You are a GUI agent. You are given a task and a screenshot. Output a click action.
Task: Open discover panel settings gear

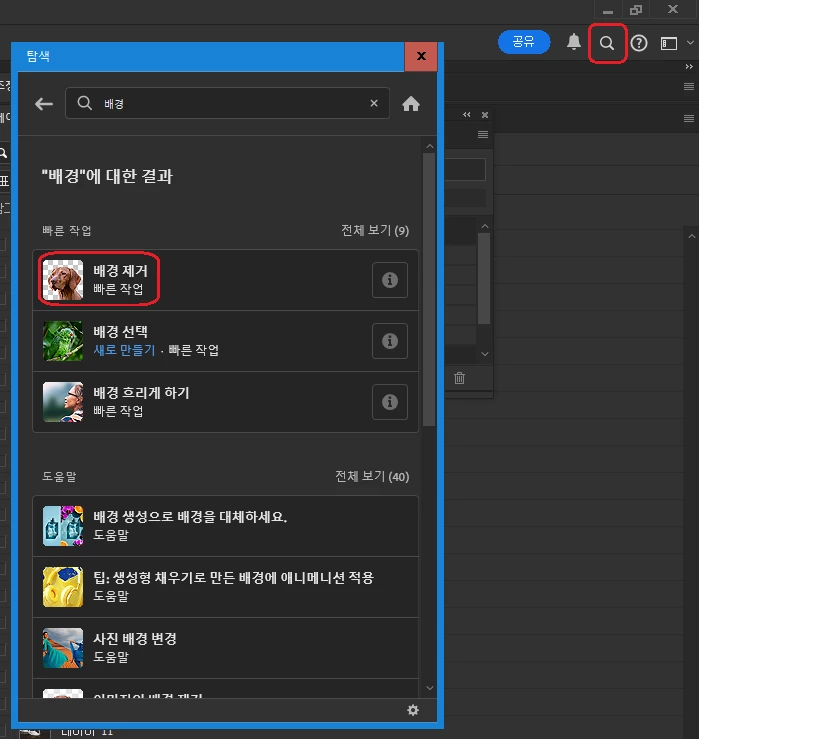(x=413, y=710)
